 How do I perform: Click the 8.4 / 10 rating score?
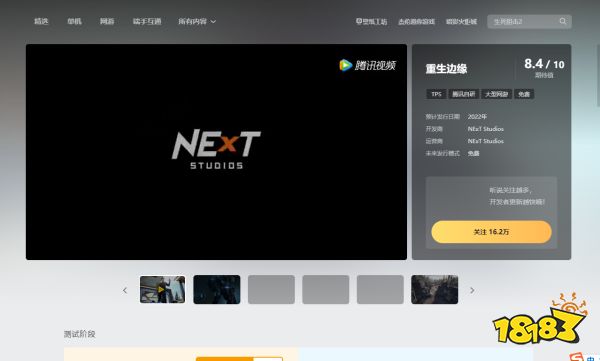click(544, 64)
